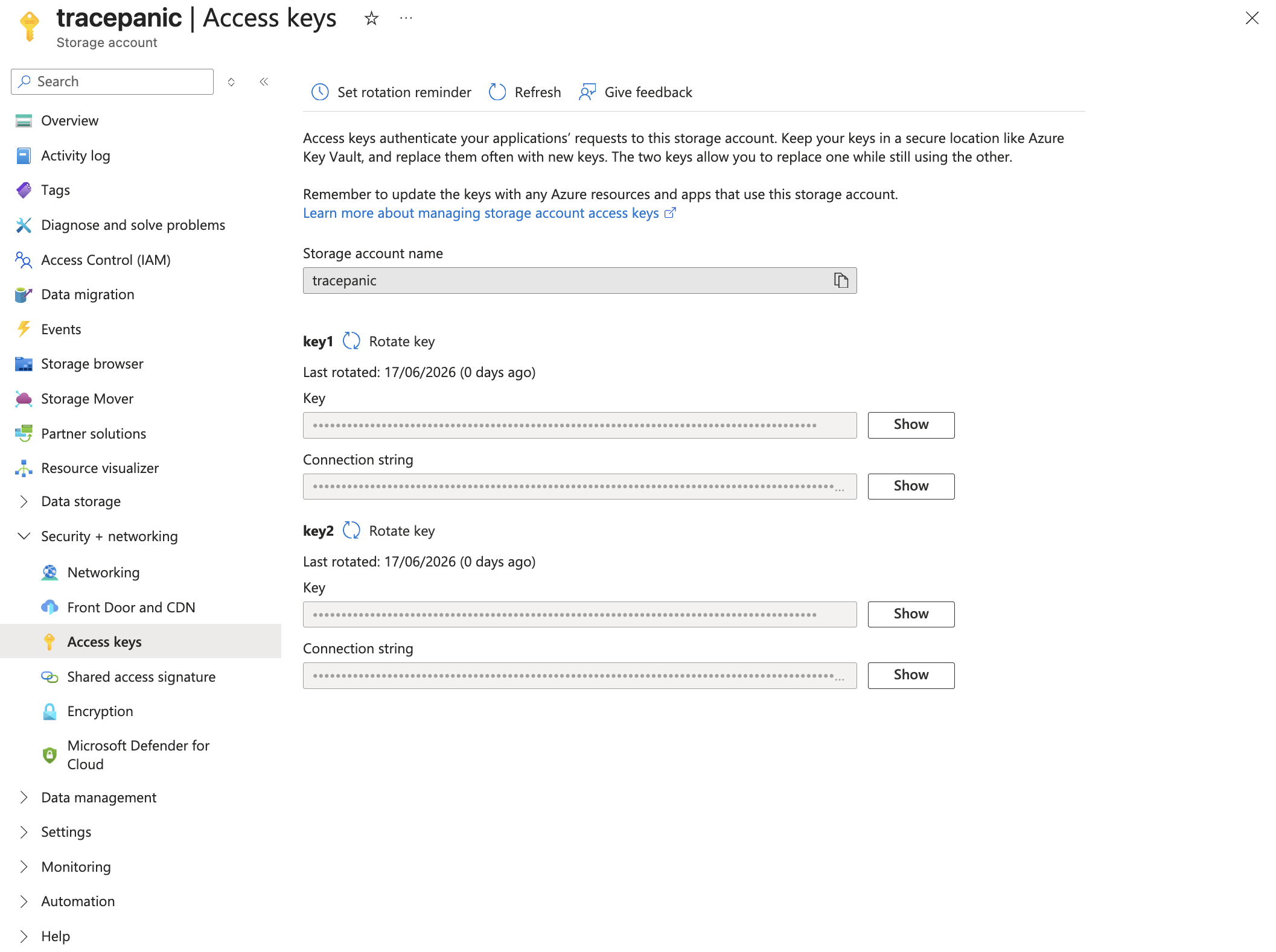This screenshot has width=1276, height=952.
Task: Click key1 'Last rotated: 17/06/2026 (0 days ago)' text
Action: coord(419,372)
